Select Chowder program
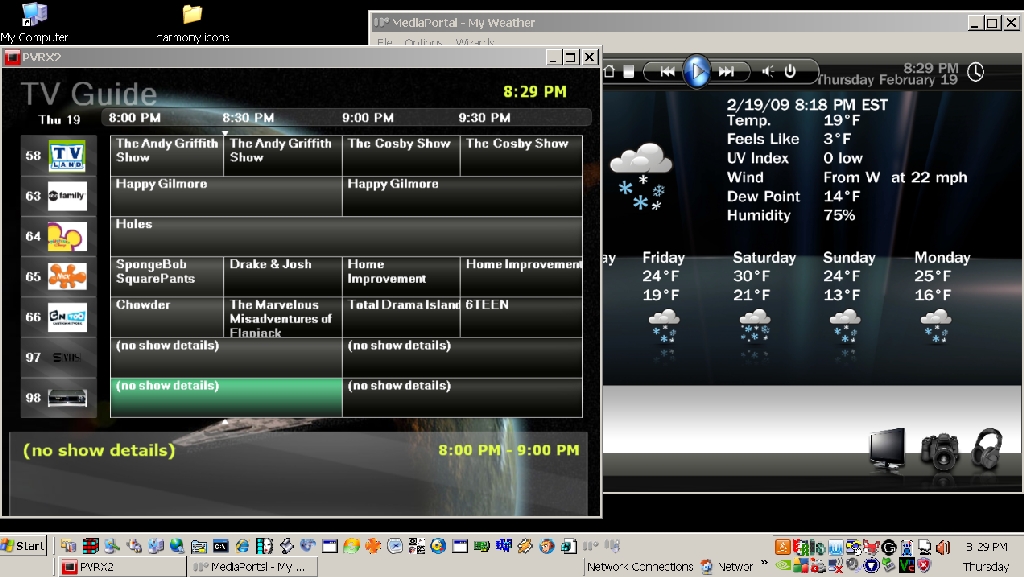This screenshot has width=1024, height=577. (x=167, y=317)
